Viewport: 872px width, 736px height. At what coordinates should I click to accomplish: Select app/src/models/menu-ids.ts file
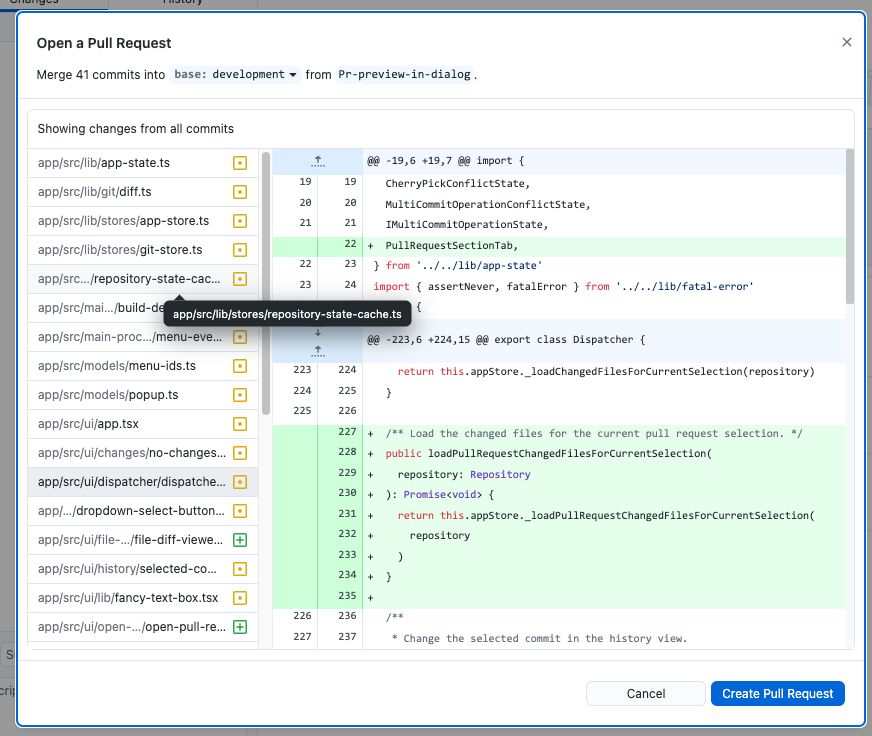[143, 366]
